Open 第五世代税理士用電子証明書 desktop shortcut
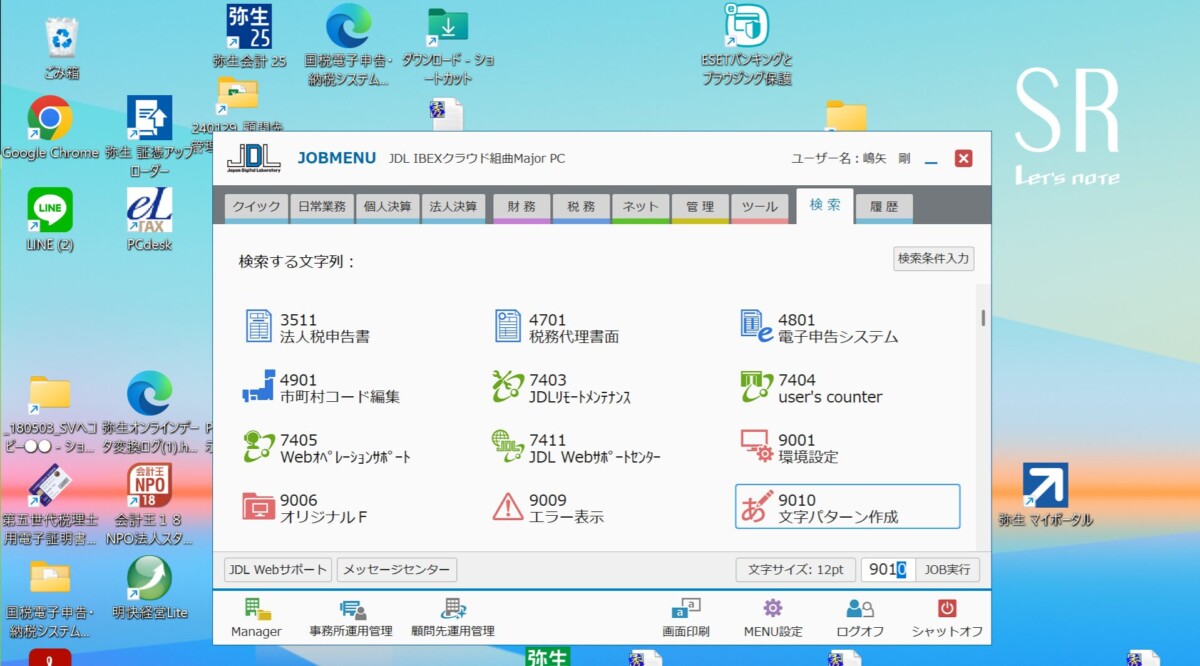Image resolution: width=1200 pixels, height=666 pixels. pos(50,503)
